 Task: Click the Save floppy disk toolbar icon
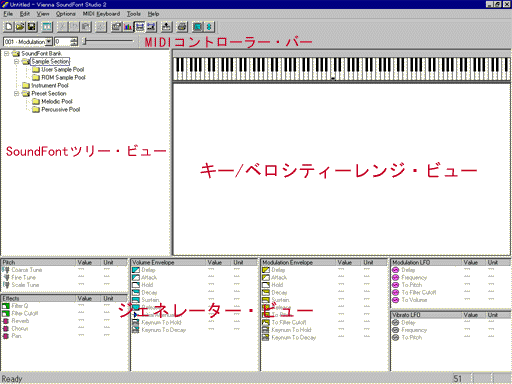point(32,27)
